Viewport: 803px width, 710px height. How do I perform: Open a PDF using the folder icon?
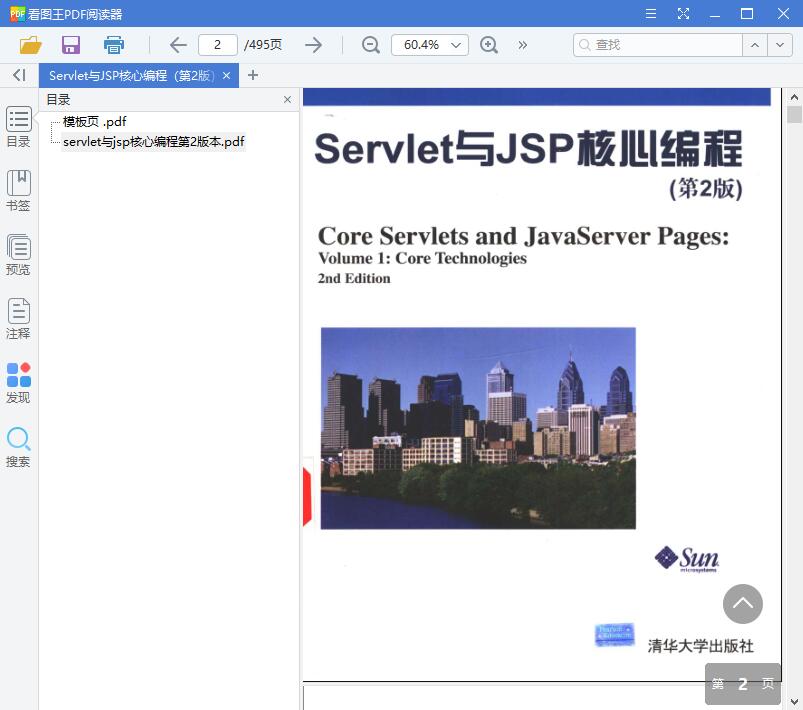pos(29,45)
